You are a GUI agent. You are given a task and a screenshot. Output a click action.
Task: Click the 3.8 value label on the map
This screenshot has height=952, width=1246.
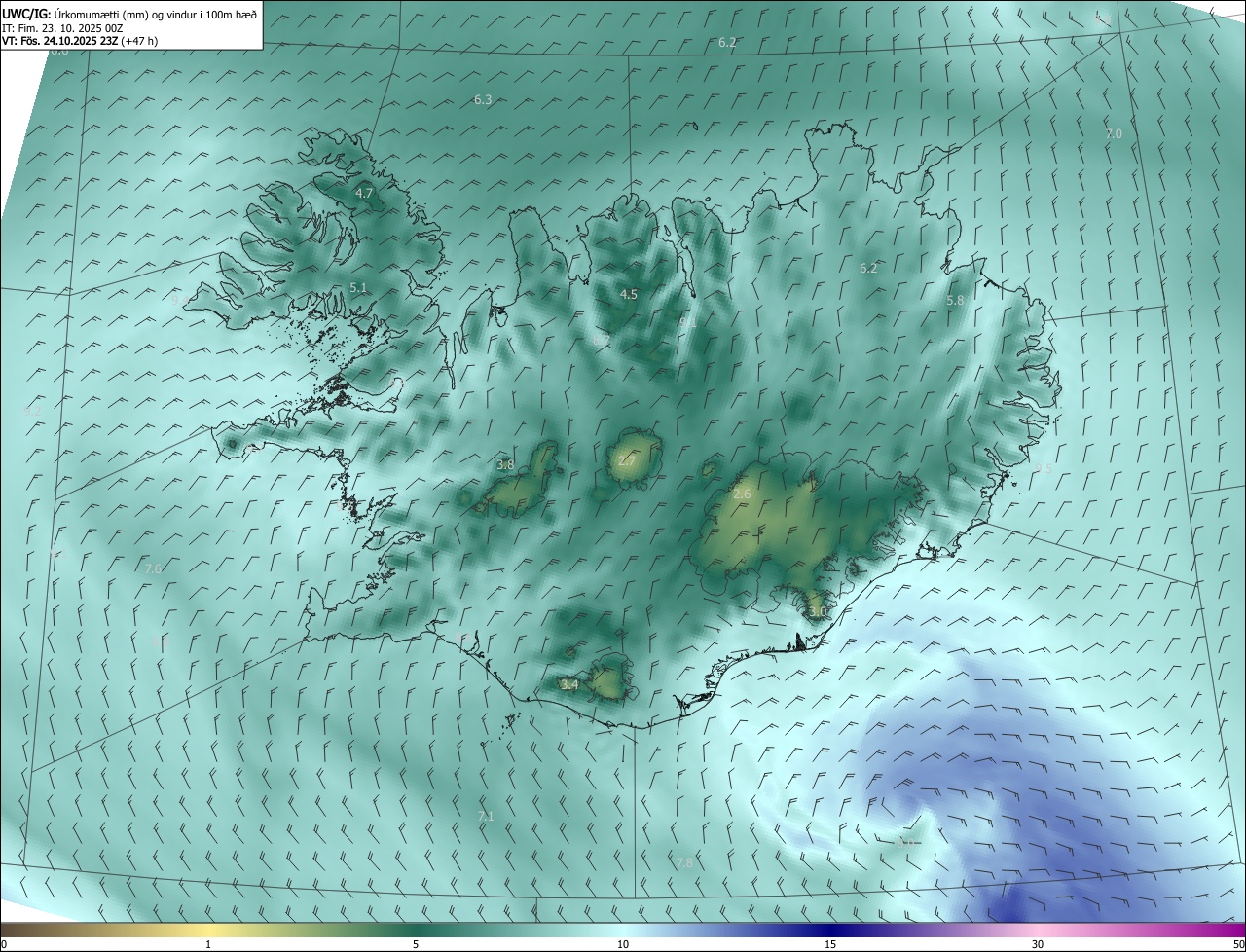click(505, 465)
